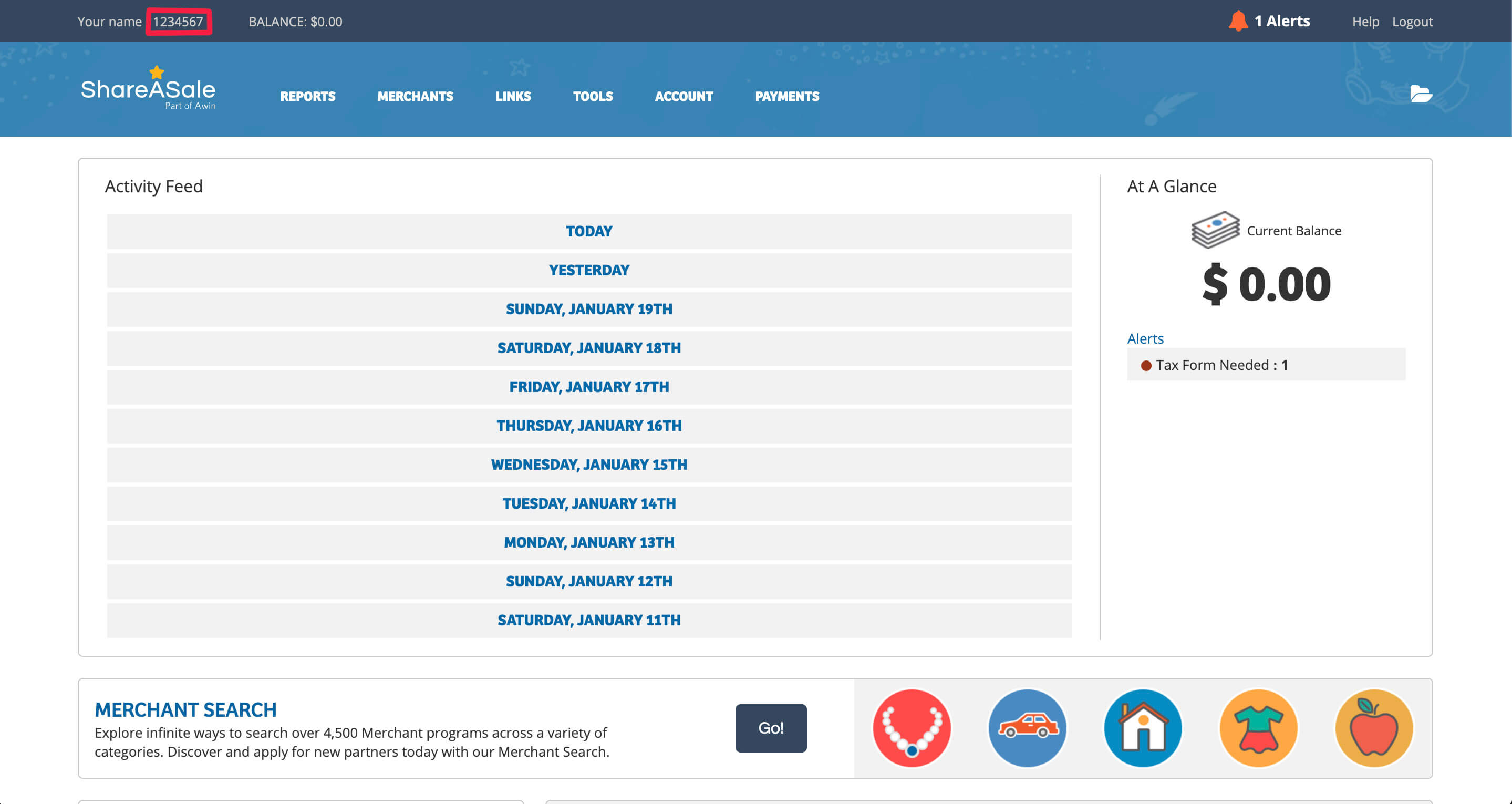This screenshot has height=804, width=1512.
Task: Click the affiliate ID 1234567
Action: coord(178,22)
